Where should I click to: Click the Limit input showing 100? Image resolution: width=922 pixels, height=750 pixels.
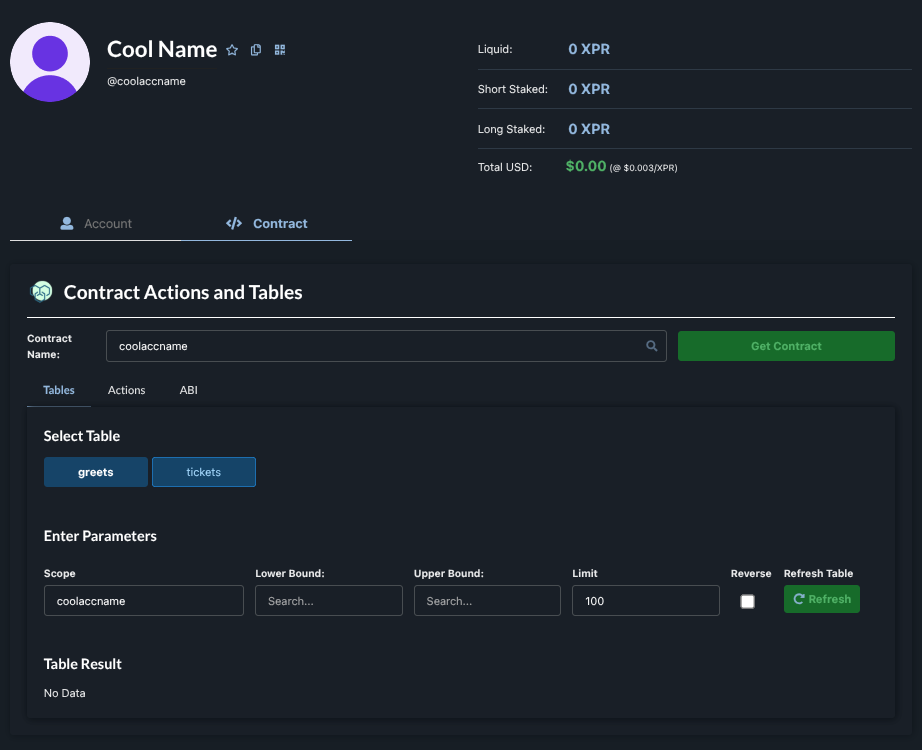click(x=645, y=601)
